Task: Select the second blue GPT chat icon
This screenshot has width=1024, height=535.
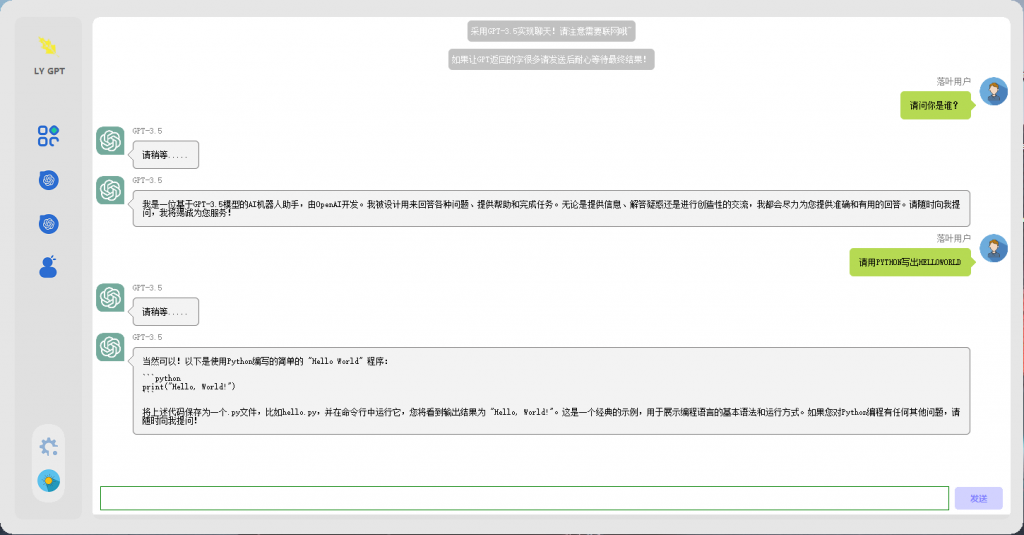Action: coord(48,224)
